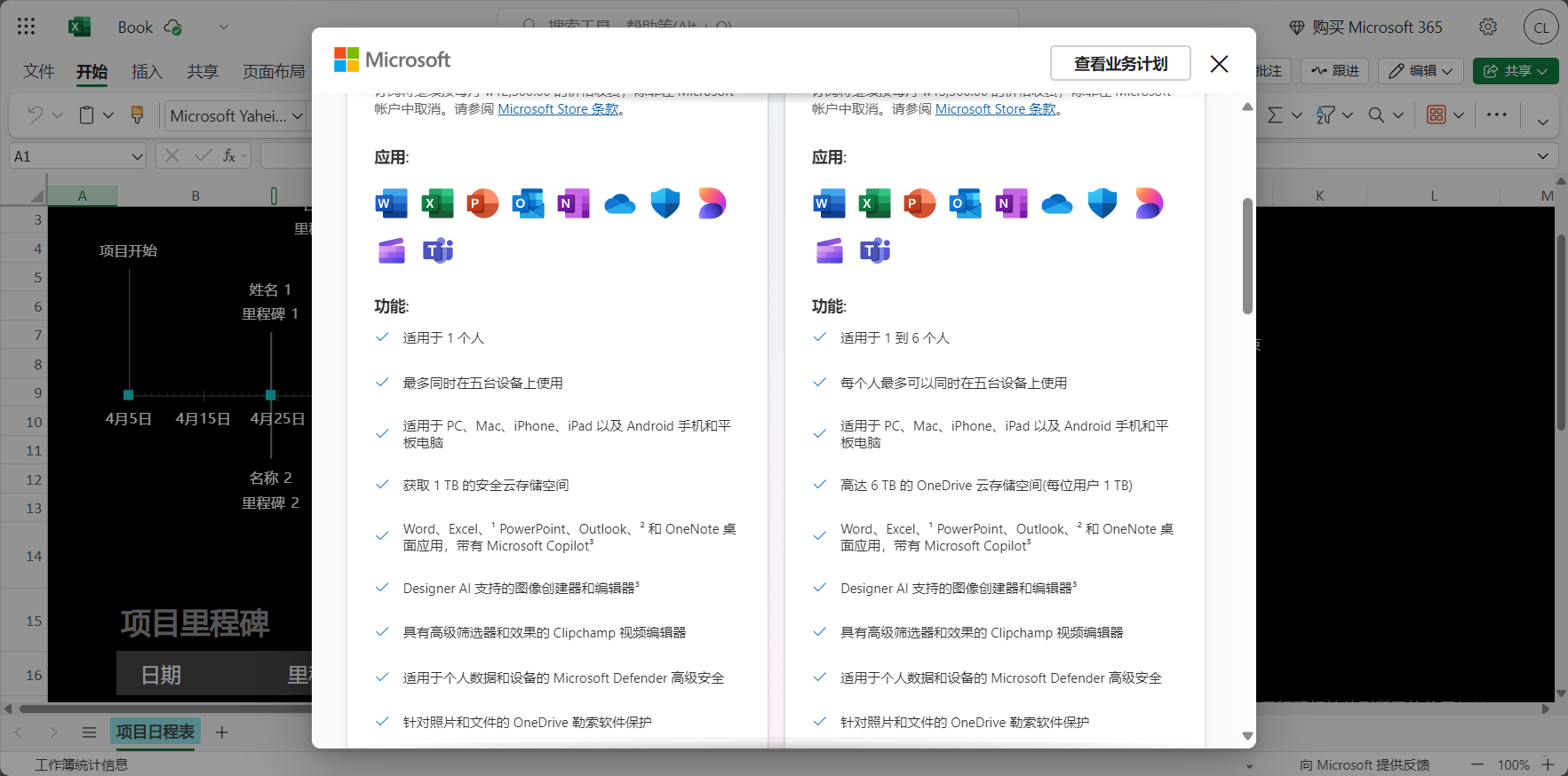
Task: Click the Teams icon in right plan
Action: click(875, 250)
